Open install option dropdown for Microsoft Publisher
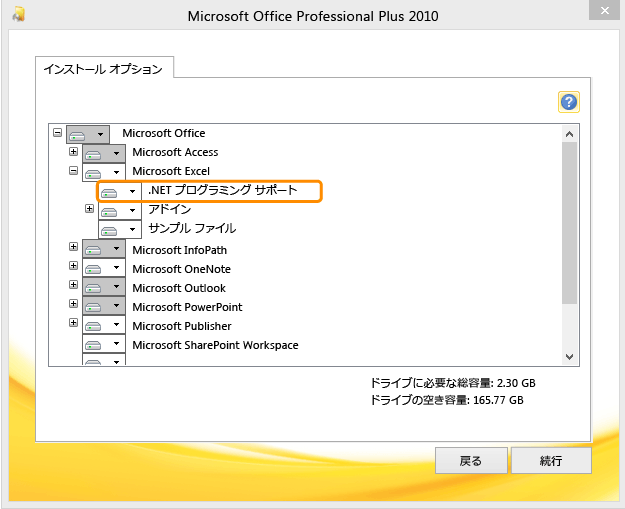 click(x=104, y=324)
